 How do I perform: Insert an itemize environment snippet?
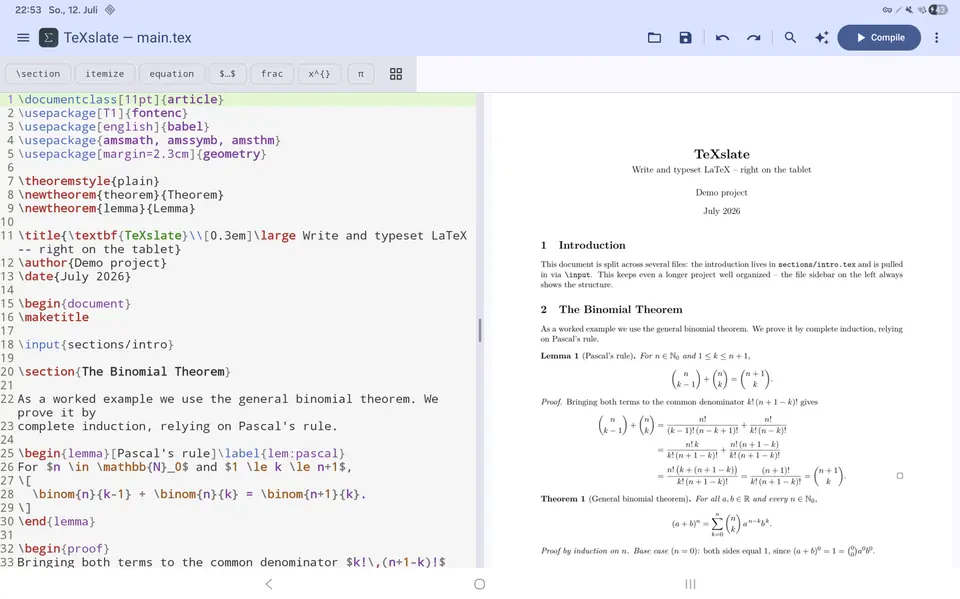(x=105, y=73)
